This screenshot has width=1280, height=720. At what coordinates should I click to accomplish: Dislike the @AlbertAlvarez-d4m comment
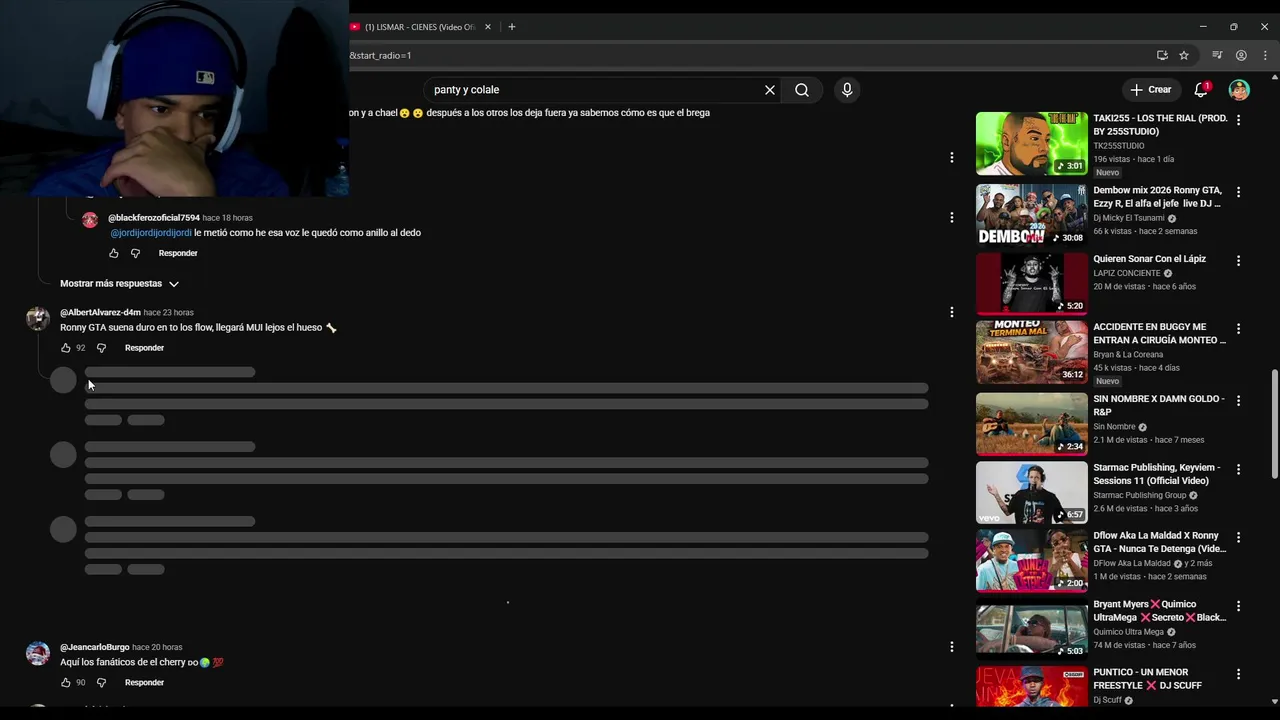coord(101,348)
